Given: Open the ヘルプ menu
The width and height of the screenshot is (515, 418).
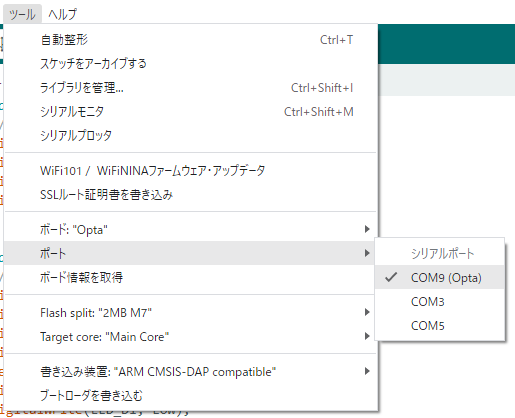Looking at the screenshot, I should (62, 14).
